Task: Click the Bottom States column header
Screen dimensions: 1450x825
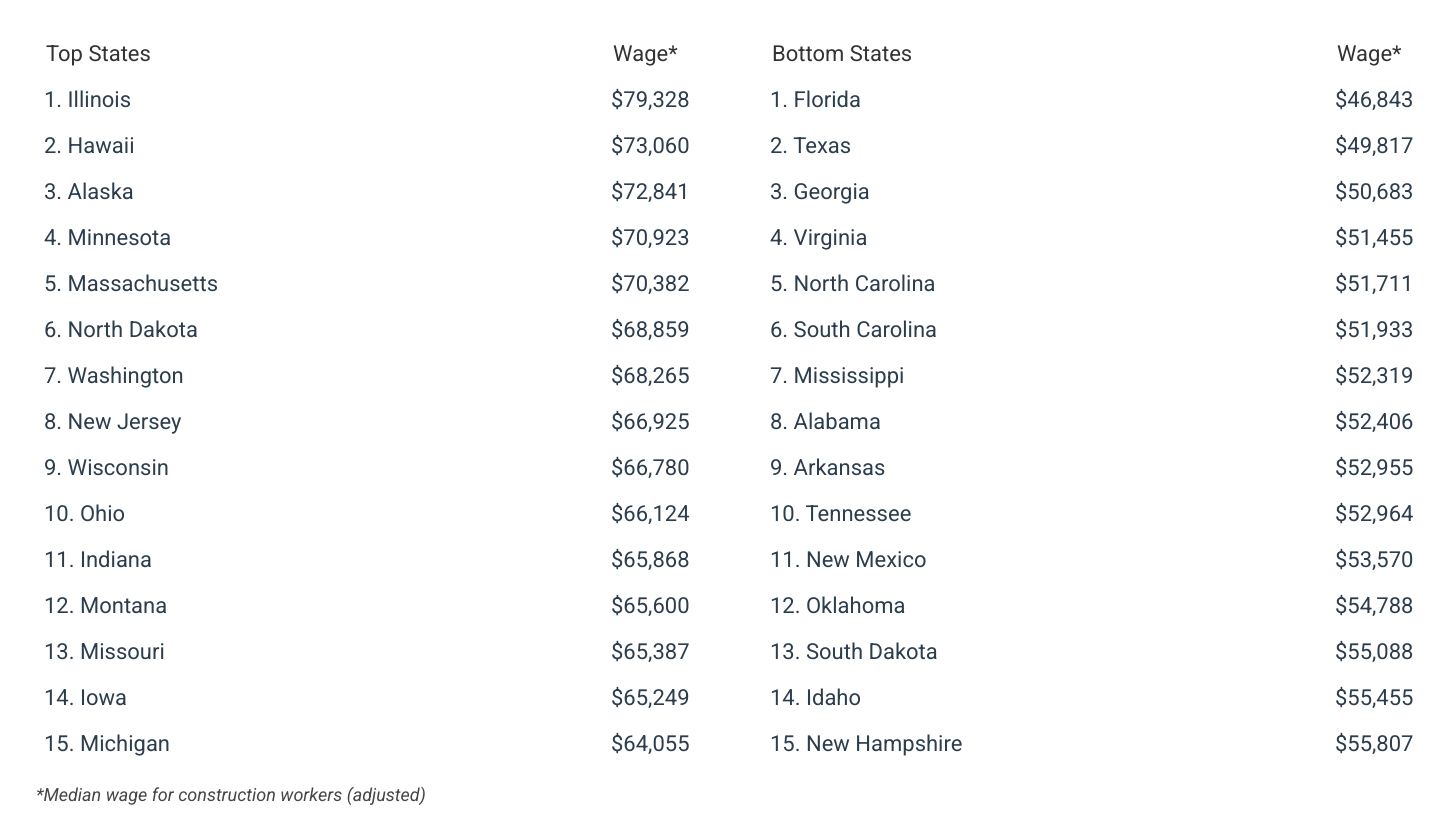Action: 841,54
